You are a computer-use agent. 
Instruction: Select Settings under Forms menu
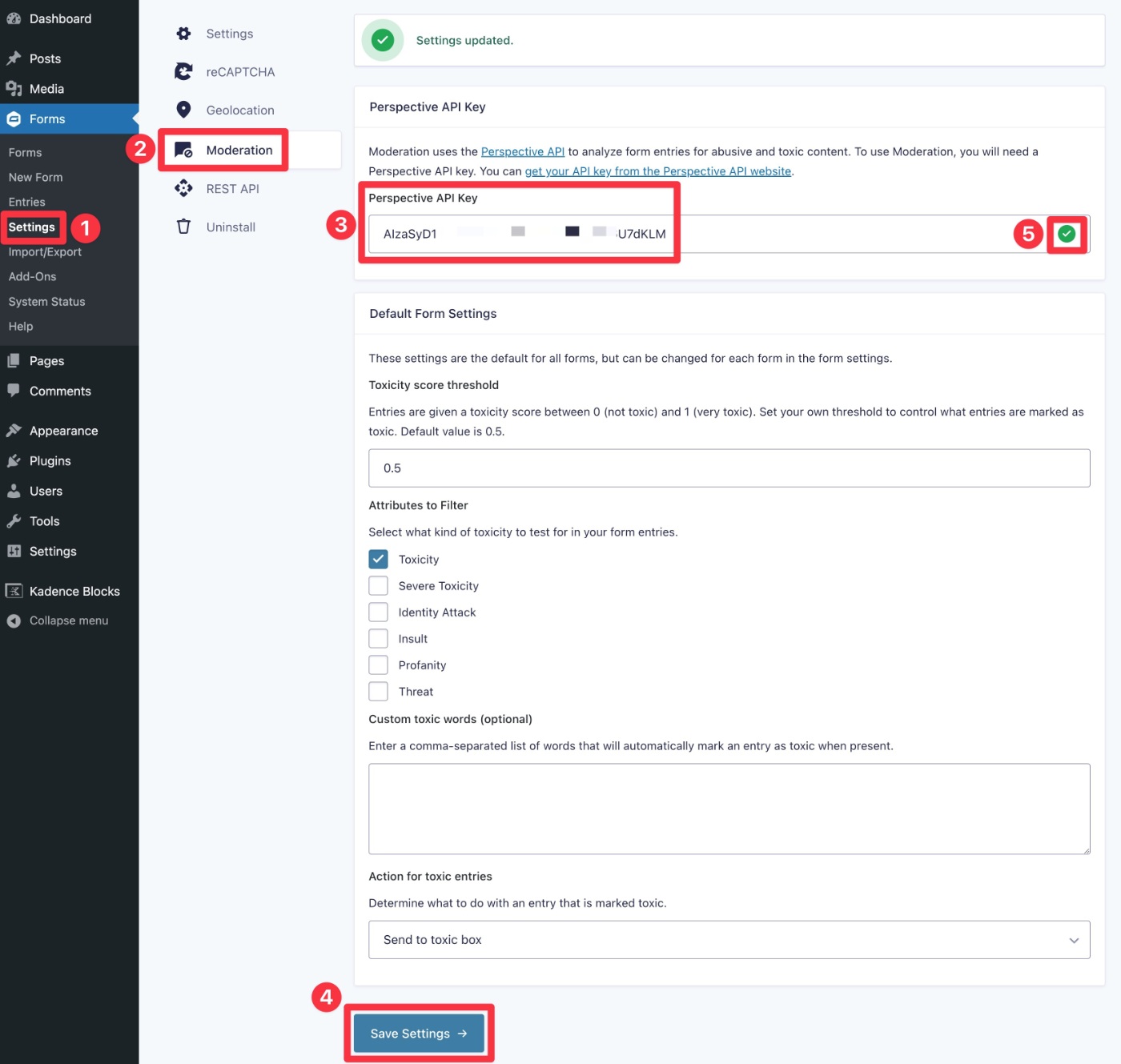point(31,227)
